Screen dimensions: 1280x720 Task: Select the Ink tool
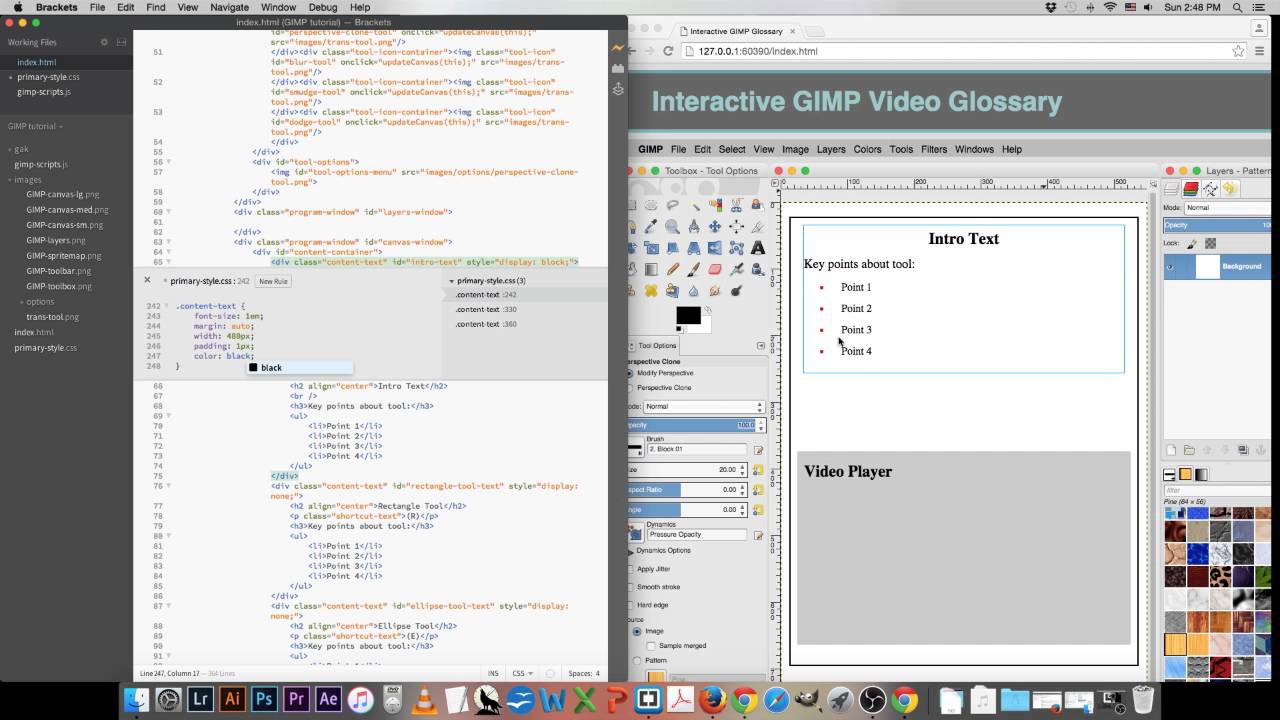[x=757, y=269]
